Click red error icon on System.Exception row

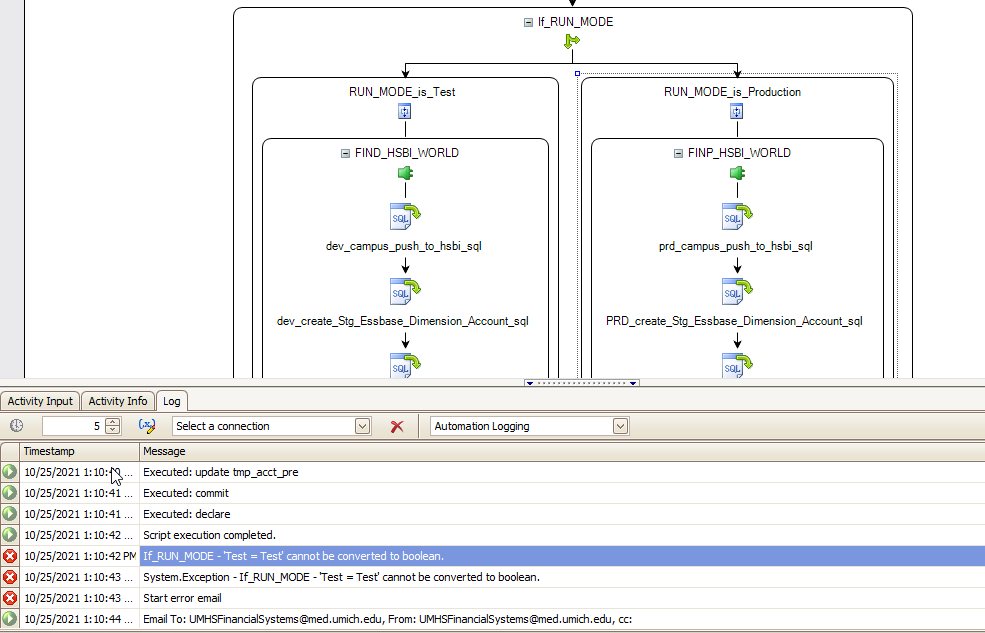tap(9, 577)
